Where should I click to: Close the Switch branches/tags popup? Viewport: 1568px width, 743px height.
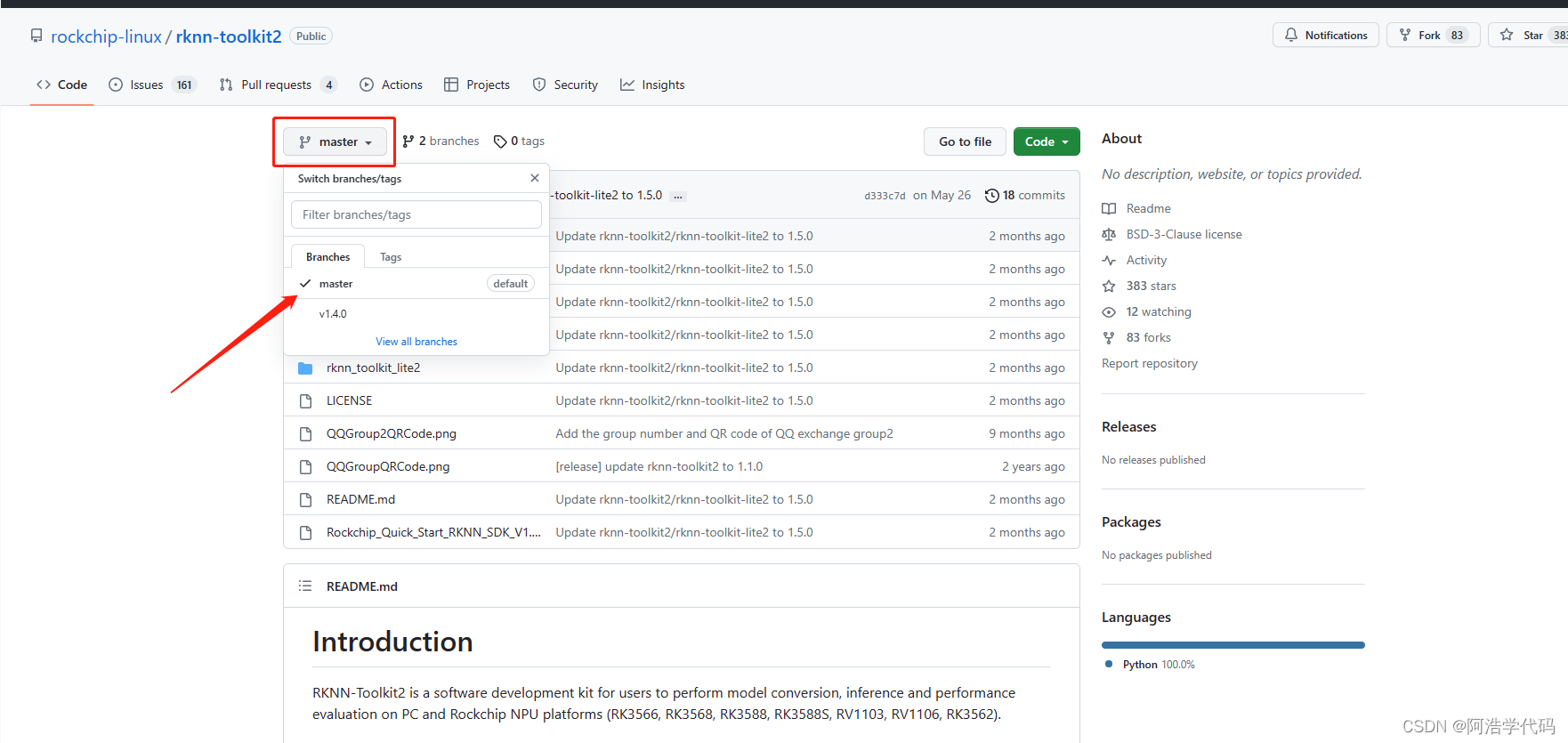[x=535, y=178]
